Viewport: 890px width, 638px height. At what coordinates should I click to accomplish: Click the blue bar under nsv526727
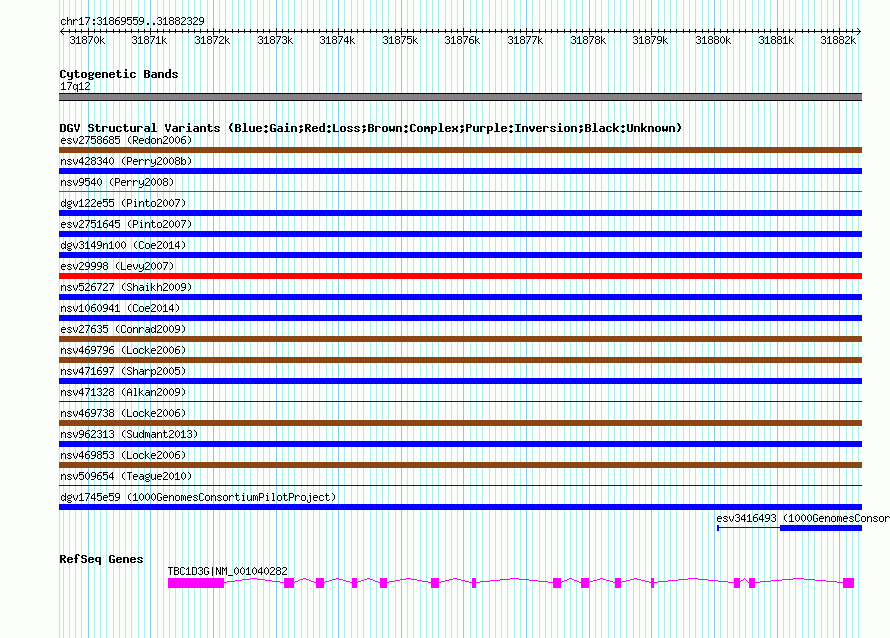point(460,297)
